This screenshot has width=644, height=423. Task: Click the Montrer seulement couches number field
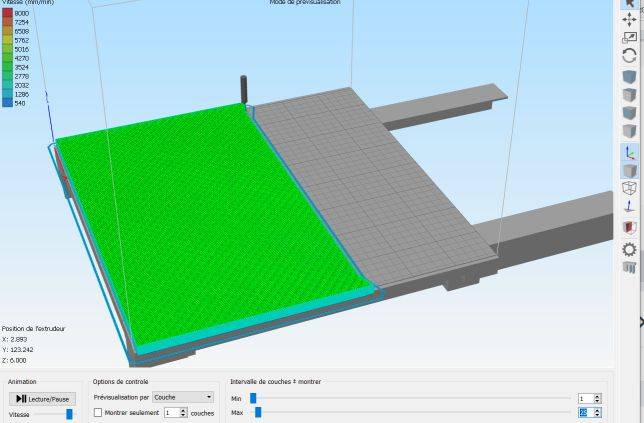[x=172, y=413]
